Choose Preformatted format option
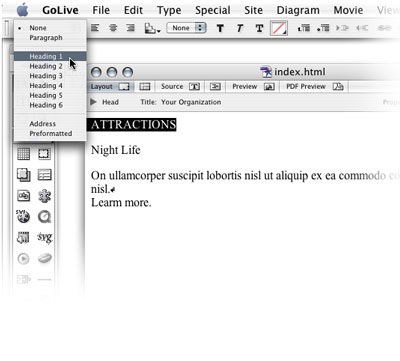400x361 pixels. [50, 133]
